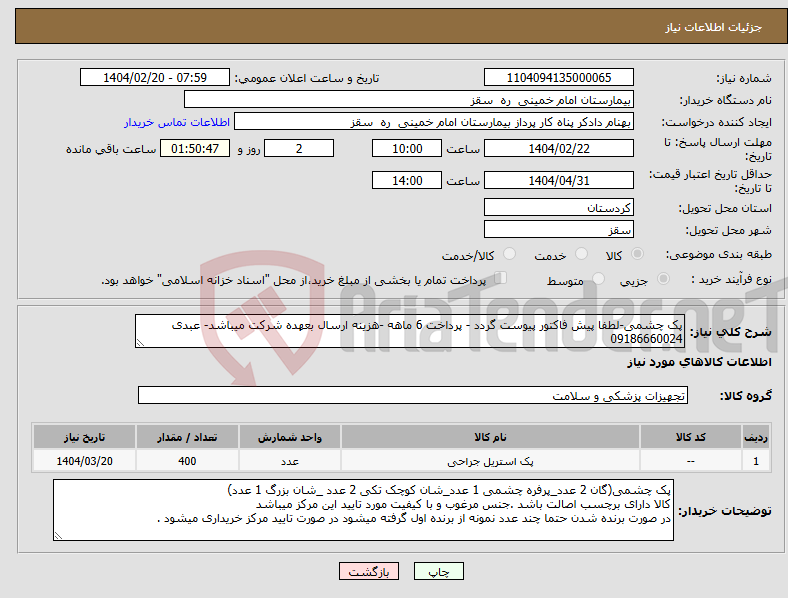Click the جزئیات اطلاعات نیاز page title
This screenshot has height=598, width=788.
(x=714, y=27)
